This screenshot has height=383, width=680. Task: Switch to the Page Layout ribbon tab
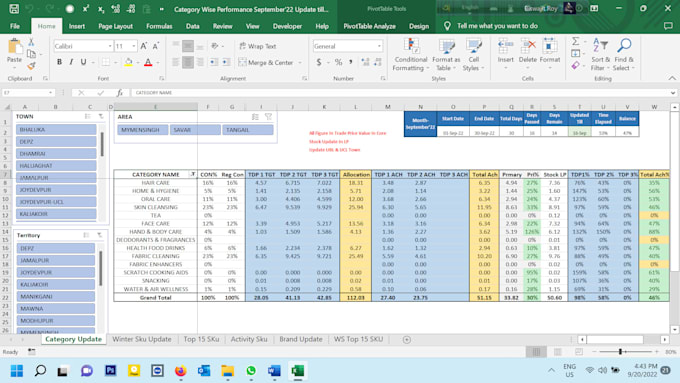pos(115,26)
